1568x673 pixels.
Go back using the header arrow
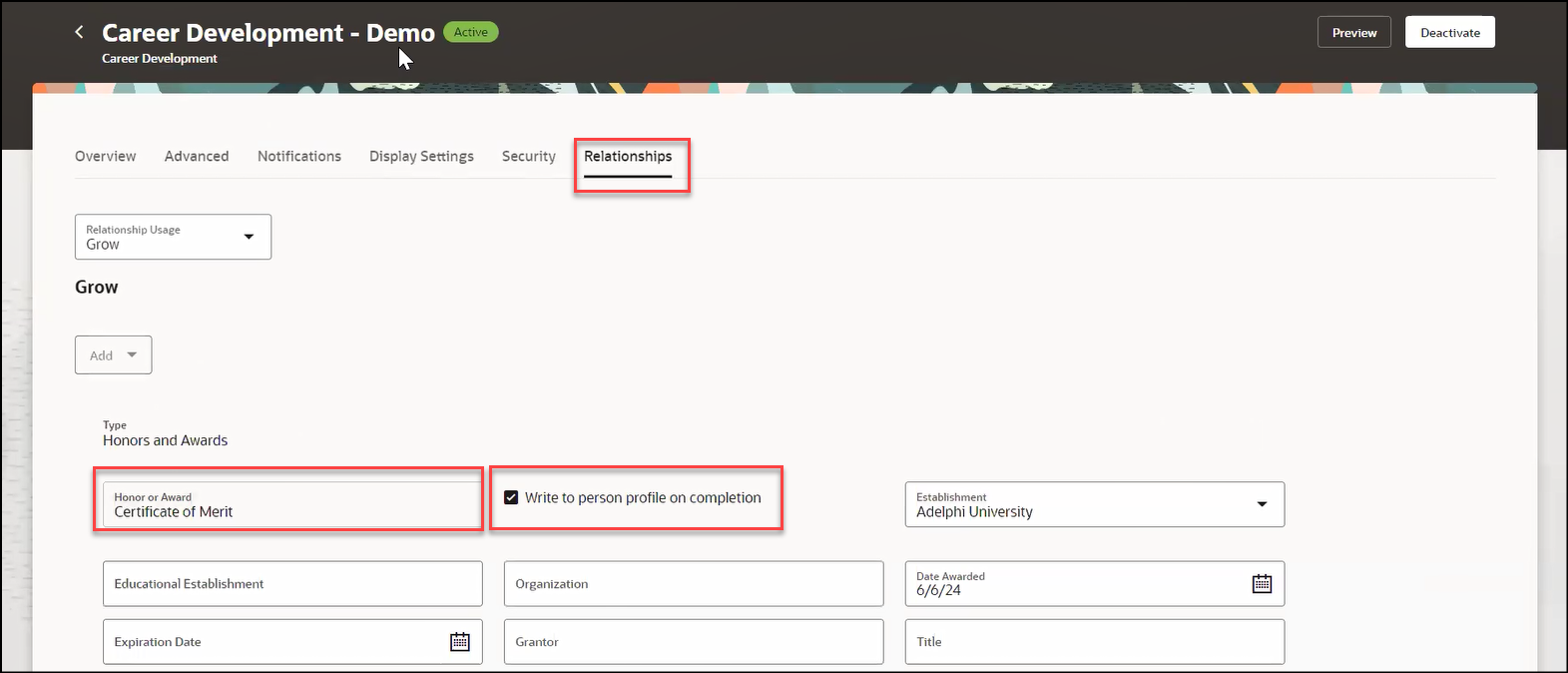click(79, 32)
